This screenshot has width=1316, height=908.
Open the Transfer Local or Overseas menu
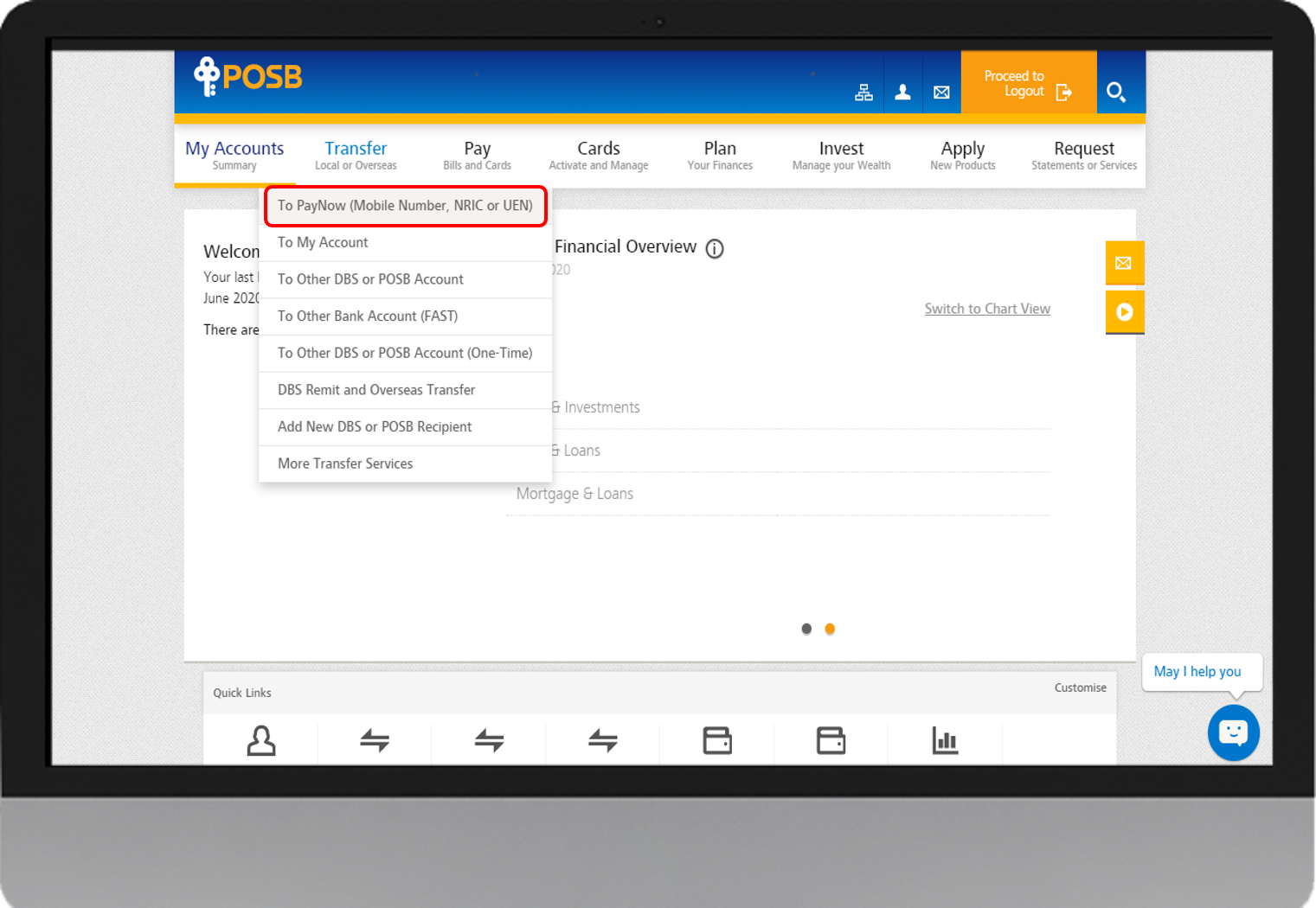click(356, 155)
